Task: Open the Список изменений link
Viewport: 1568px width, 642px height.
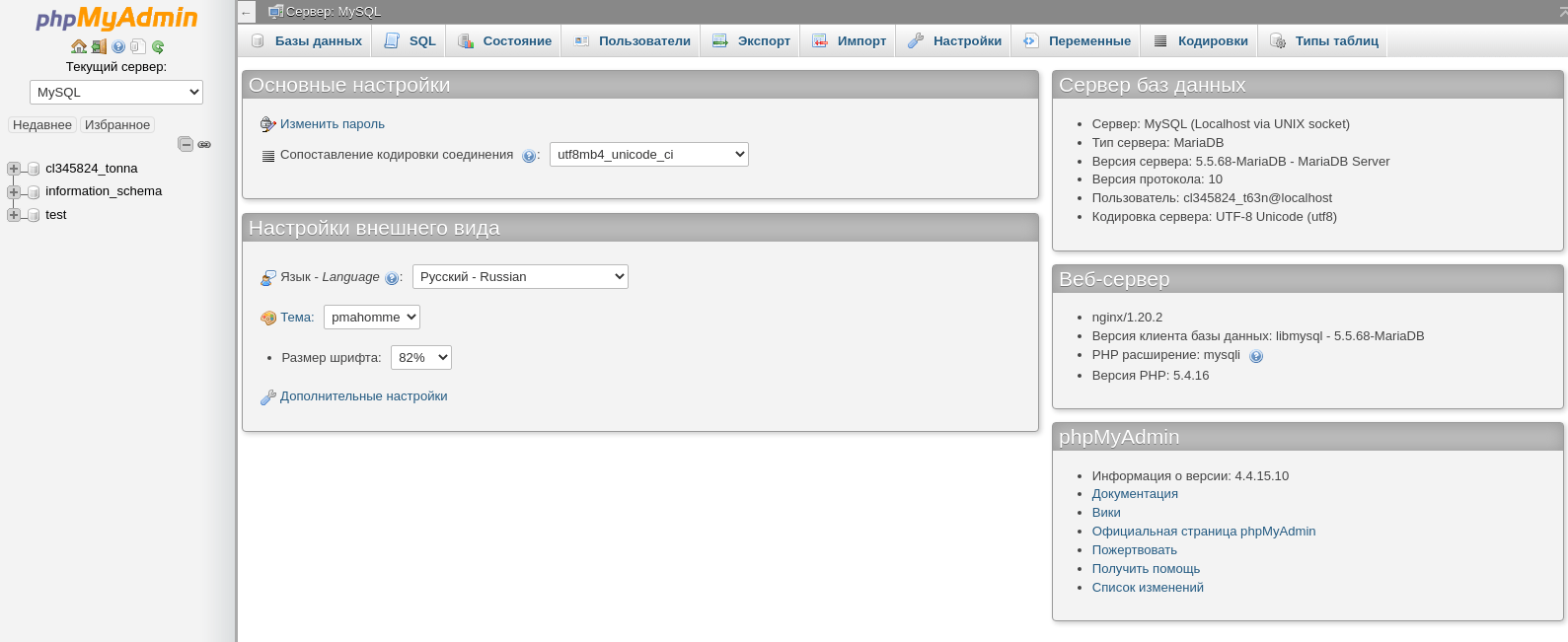Action: click(1148, 588)
